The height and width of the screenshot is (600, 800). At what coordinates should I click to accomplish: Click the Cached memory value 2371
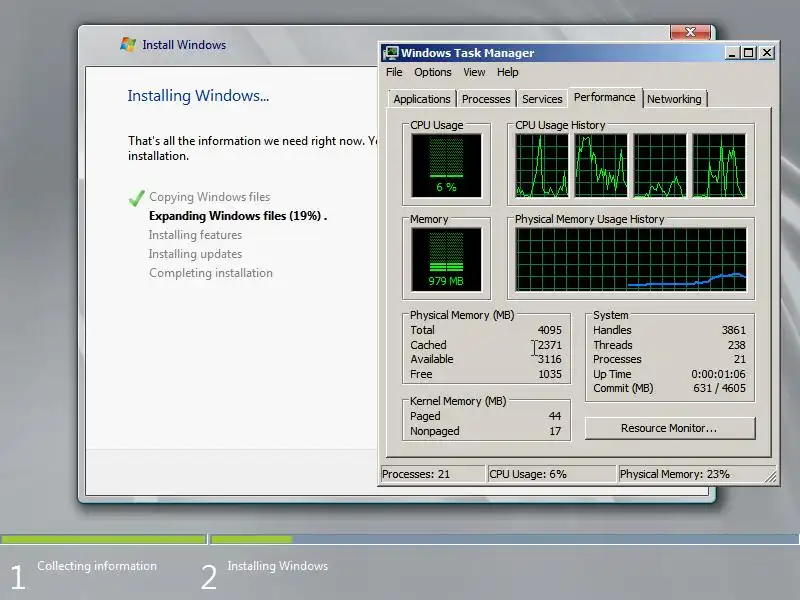(x=549, y=345)
